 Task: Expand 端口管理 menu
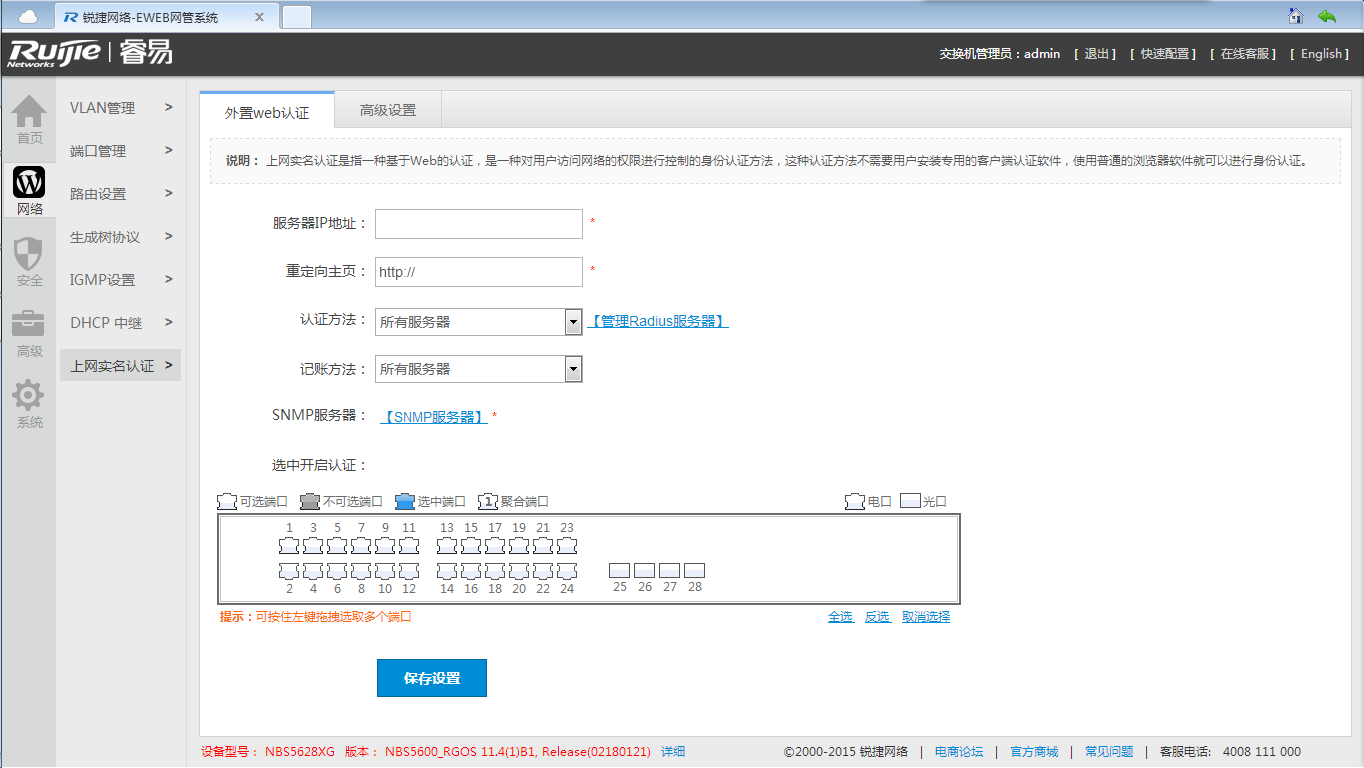coord(120,151)
